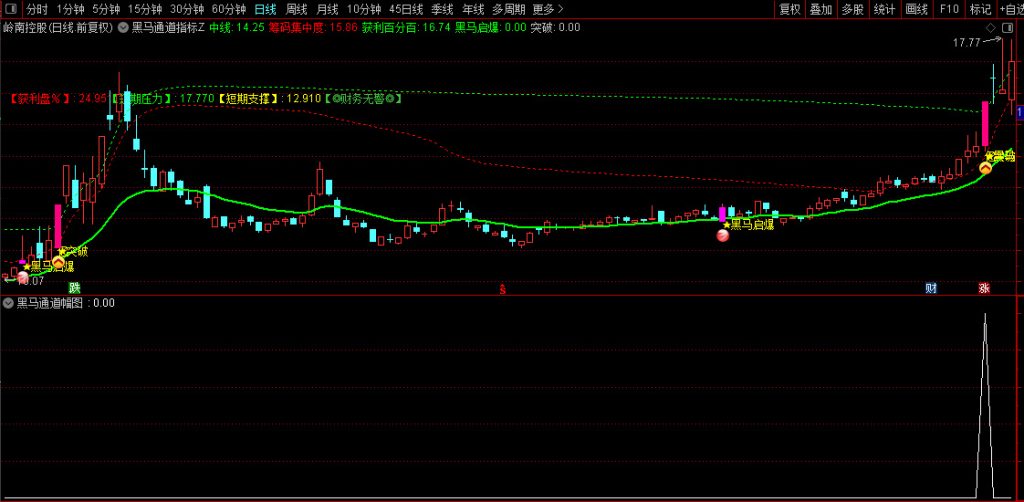Click the 统计 statistics button
The width and height of the screenshot is (1024, 502).
click(884, 9)
